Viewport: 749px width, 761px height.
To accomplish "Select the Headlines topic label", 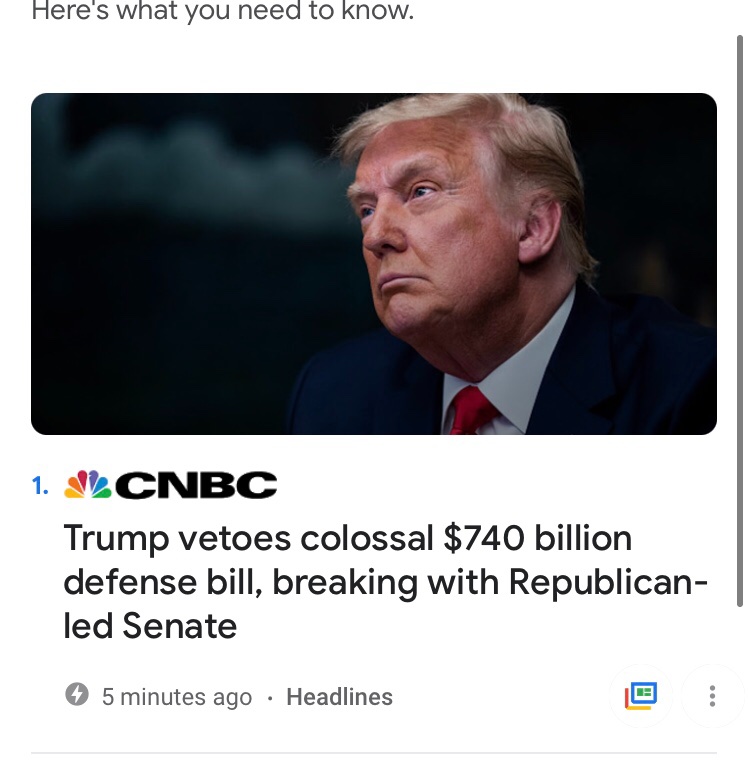I will [339, 697].
